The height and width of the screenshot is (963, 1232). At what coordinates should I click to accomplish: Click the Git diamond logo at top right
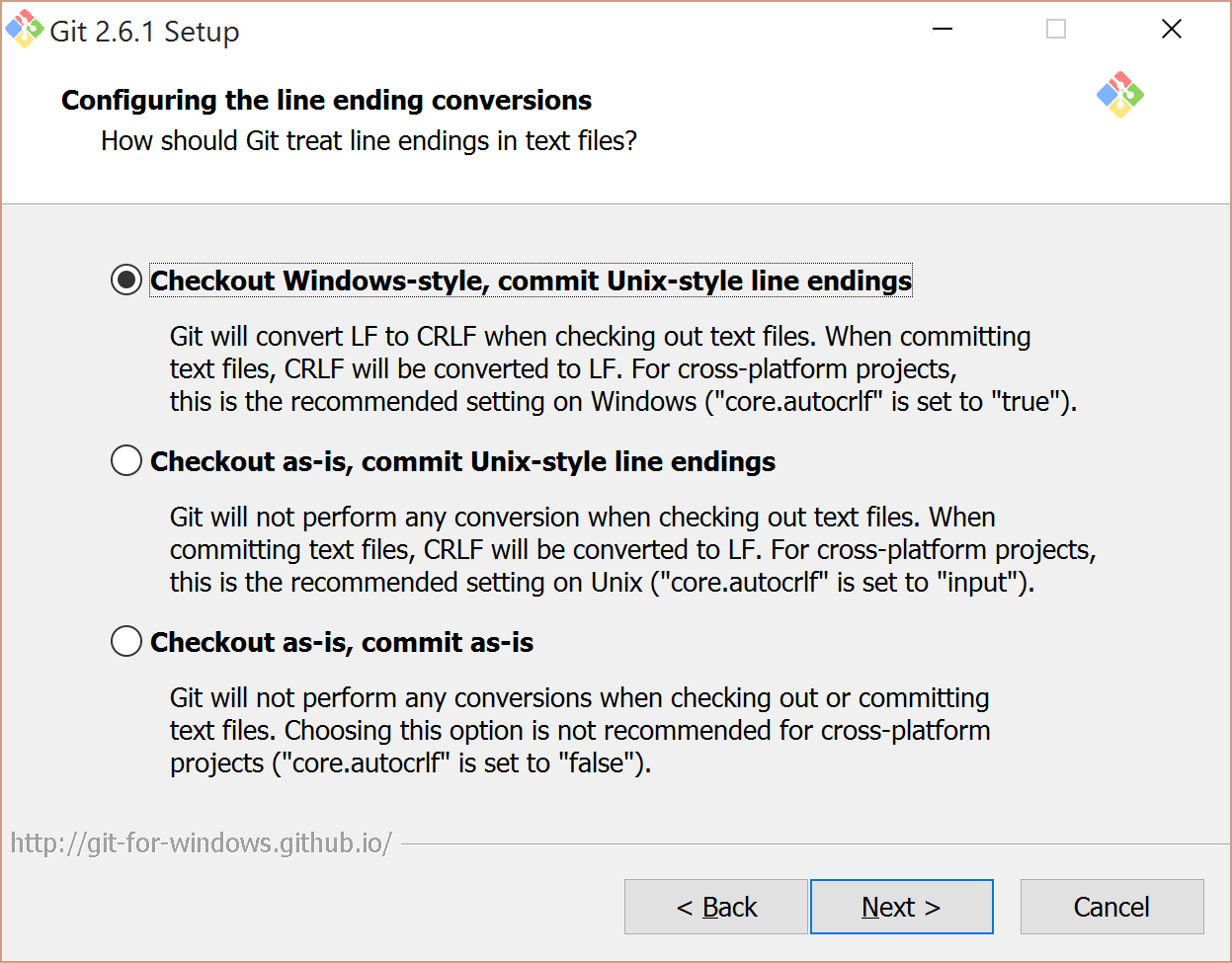click(x=1118, y=96)
